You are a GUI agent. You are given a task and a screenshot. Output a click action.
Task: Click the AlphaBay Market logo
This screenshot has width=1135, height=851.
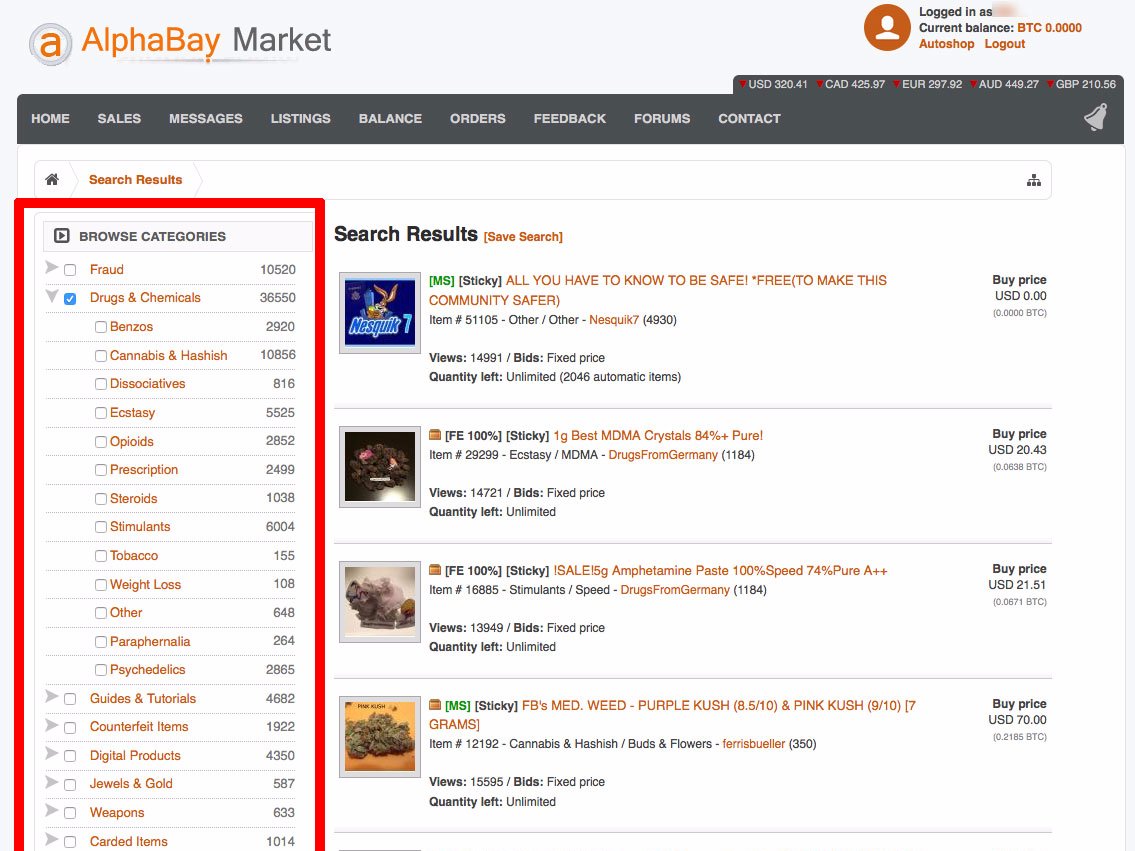pyautogui.click(x=180, y=42)
